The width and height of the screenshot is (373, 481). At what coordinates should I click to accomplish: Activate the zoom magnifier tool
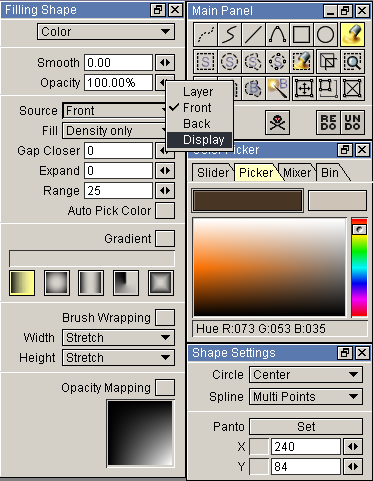(352, 62)
